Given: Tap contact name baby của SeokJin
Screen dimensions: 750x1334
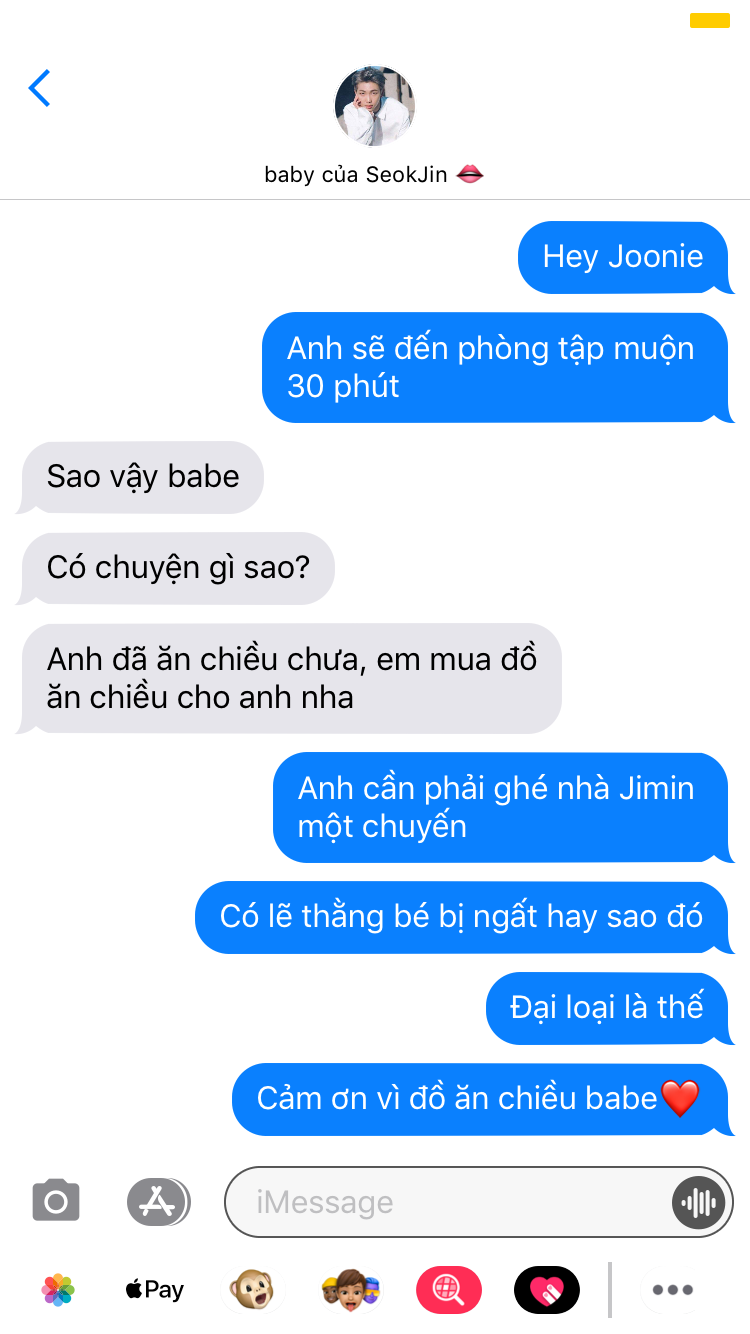Looking at the screenshot, I should pos(374,174).
